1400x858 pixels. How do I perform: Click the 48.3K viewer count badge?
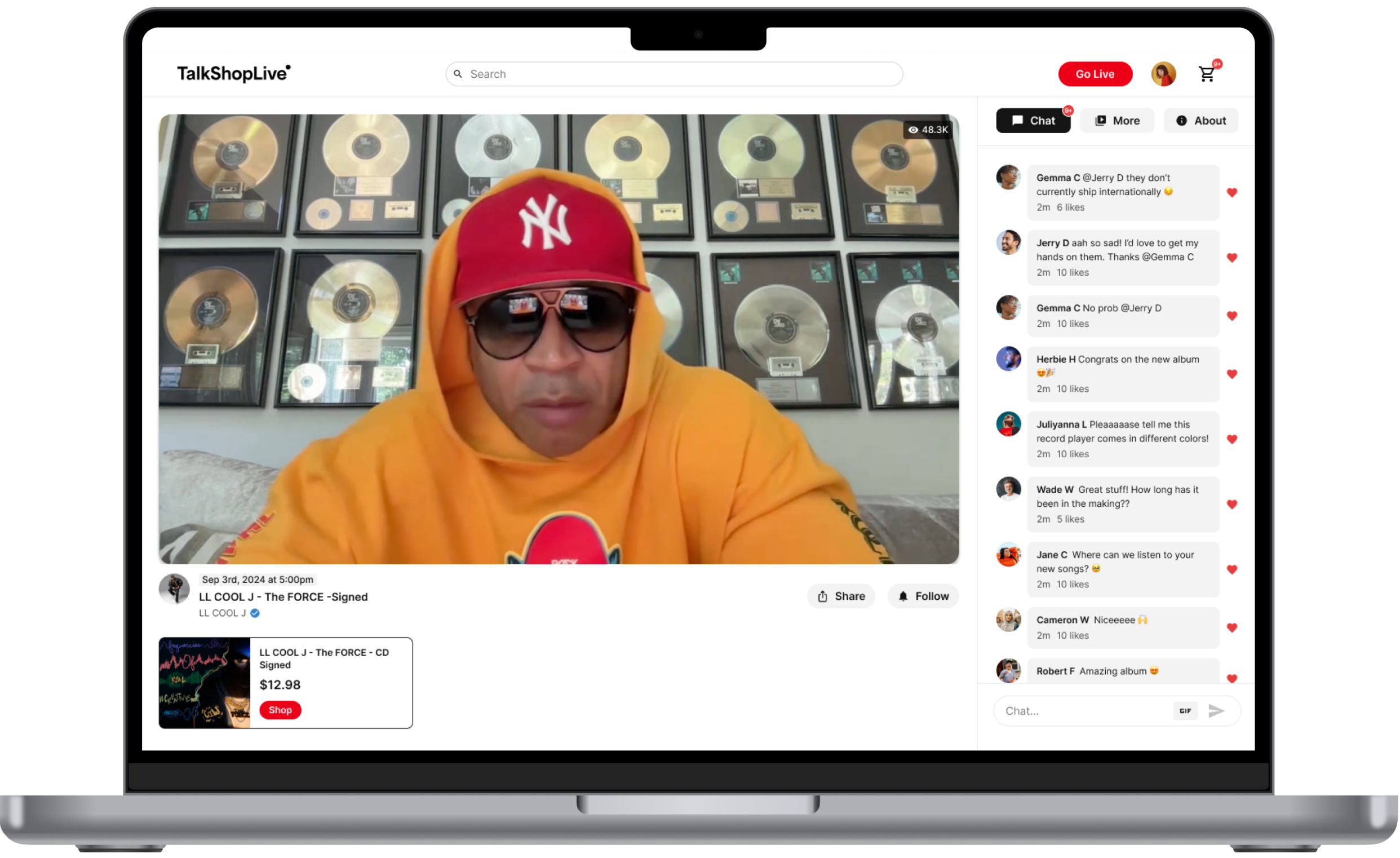point(928,130)
